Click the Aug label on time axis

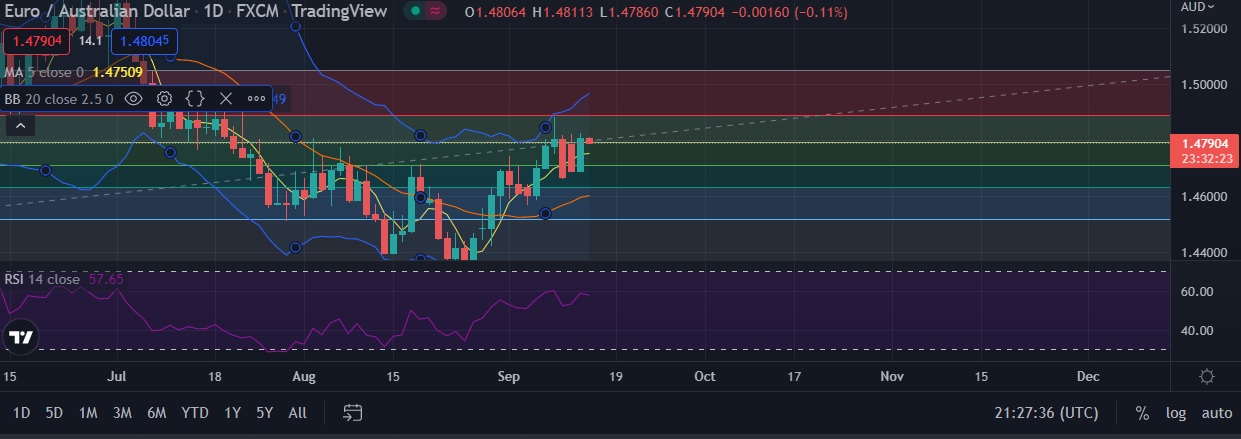(304, 376)
